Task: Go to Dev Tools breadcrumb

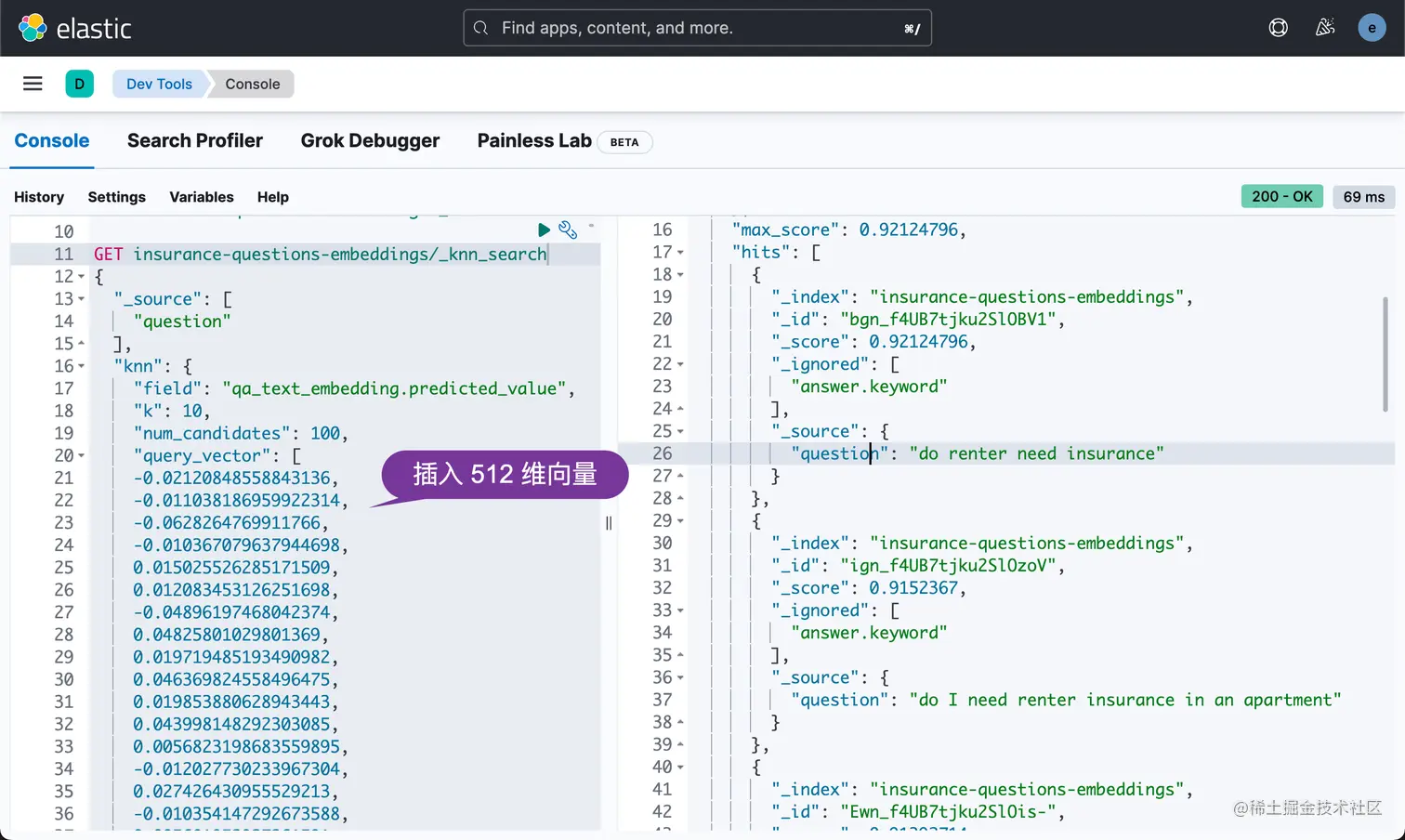Action: [159, 84]
